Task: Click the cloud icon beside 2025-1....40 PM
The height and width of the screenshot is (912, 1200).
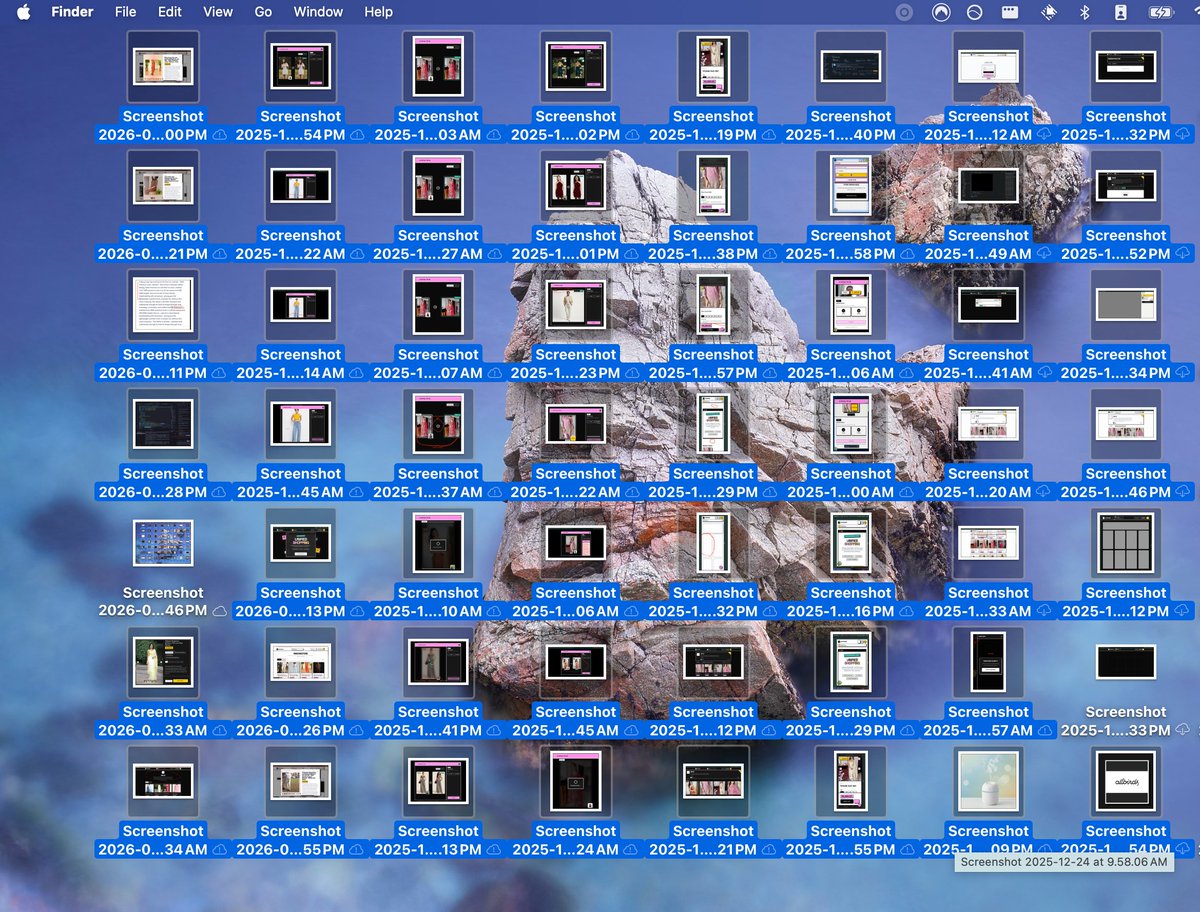Action: tap(907, 134)
